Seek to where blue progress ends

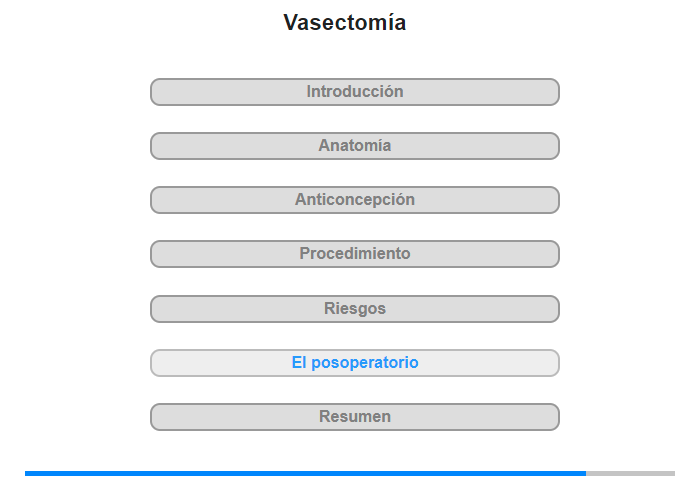point(586,473)
